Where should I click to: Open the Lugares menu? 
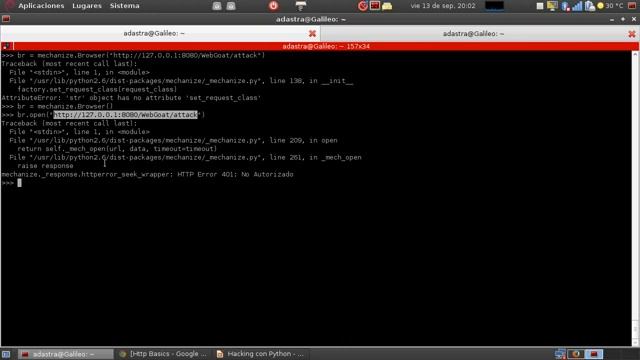click(x=87, y=6)
